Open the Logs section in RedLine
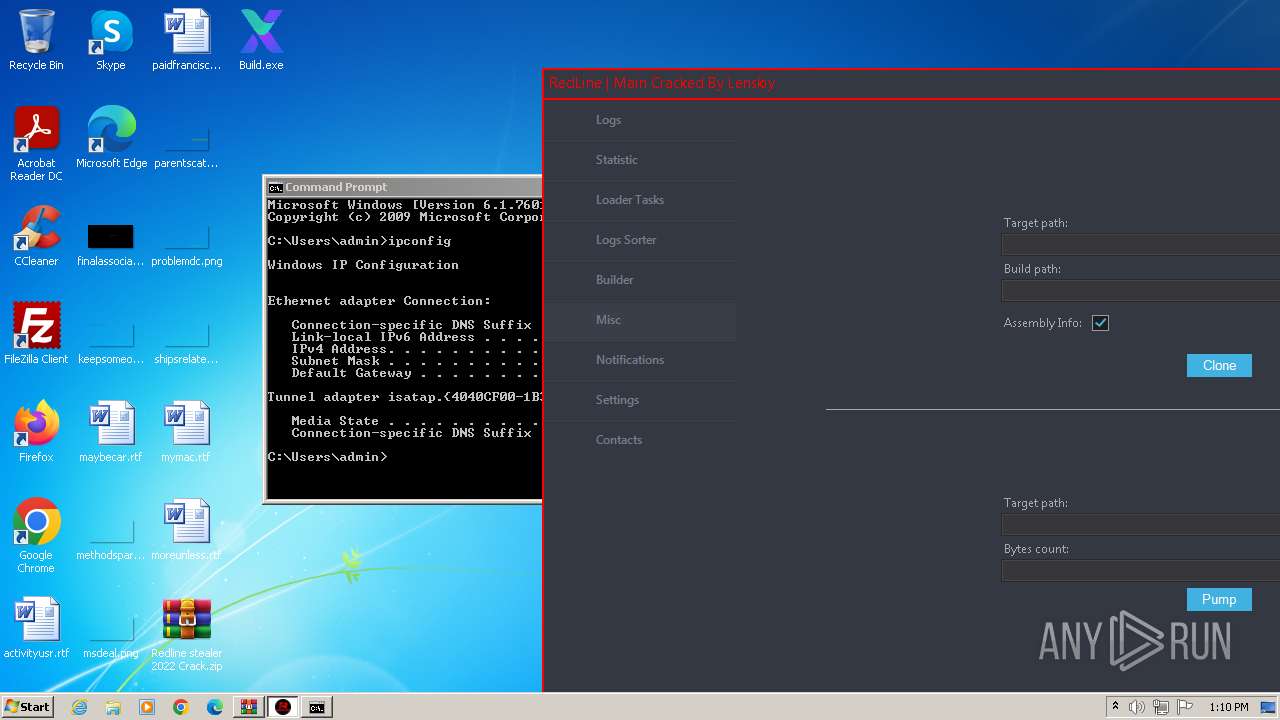The image size is (1280, 720). 639,120
